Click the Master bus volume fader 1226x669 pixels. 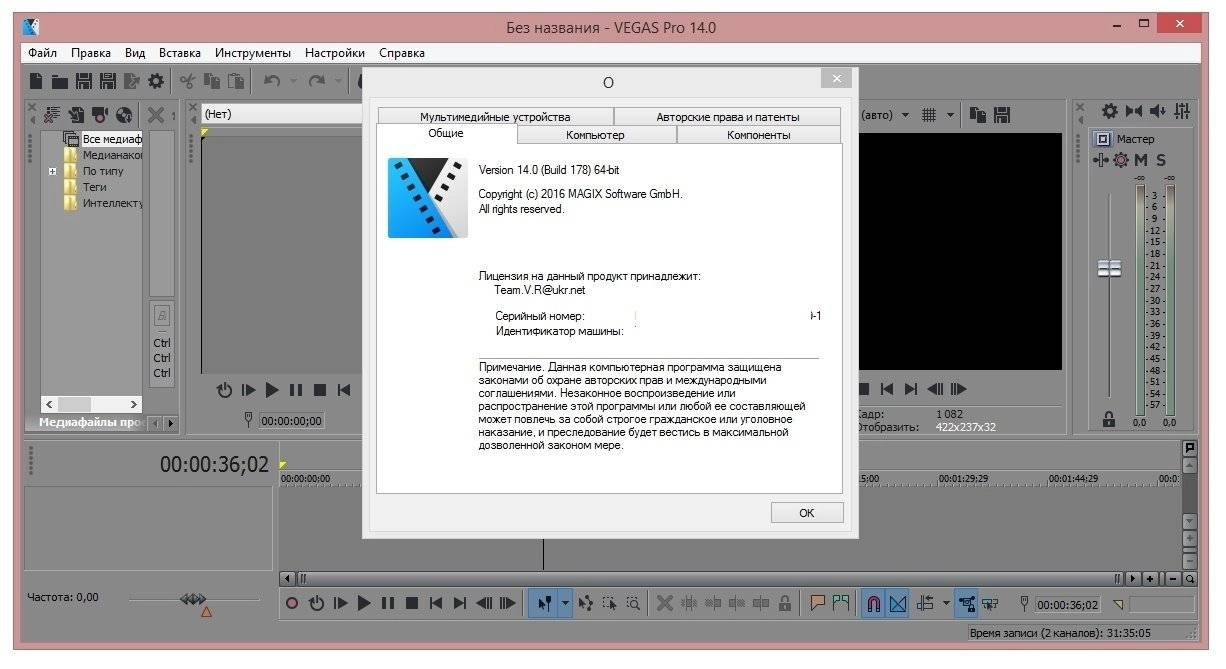pyautogui.click(x=1110, y=269)
